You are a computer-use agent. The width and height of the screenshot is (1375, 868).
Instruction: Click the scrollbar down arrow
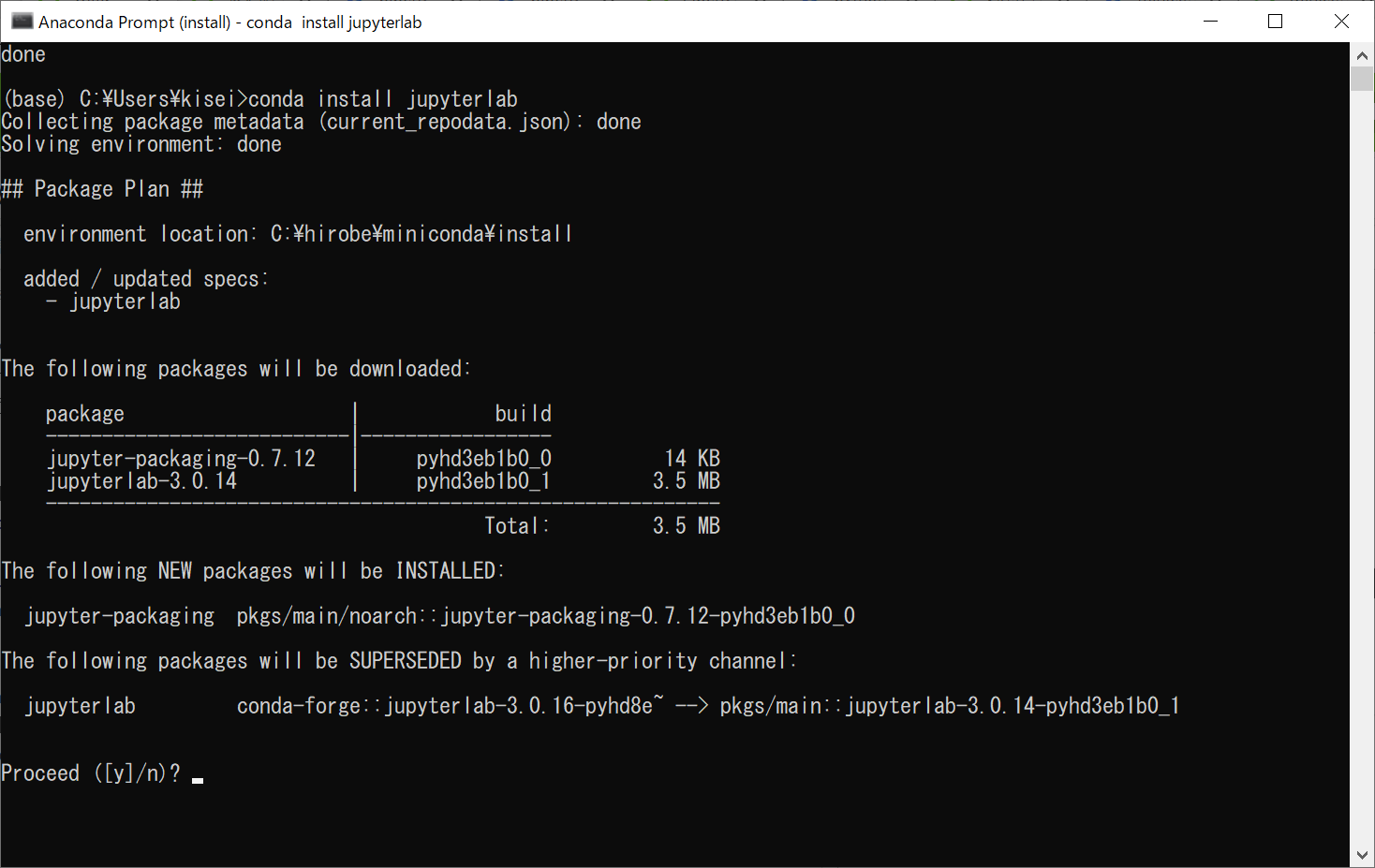pos(1363,853)
